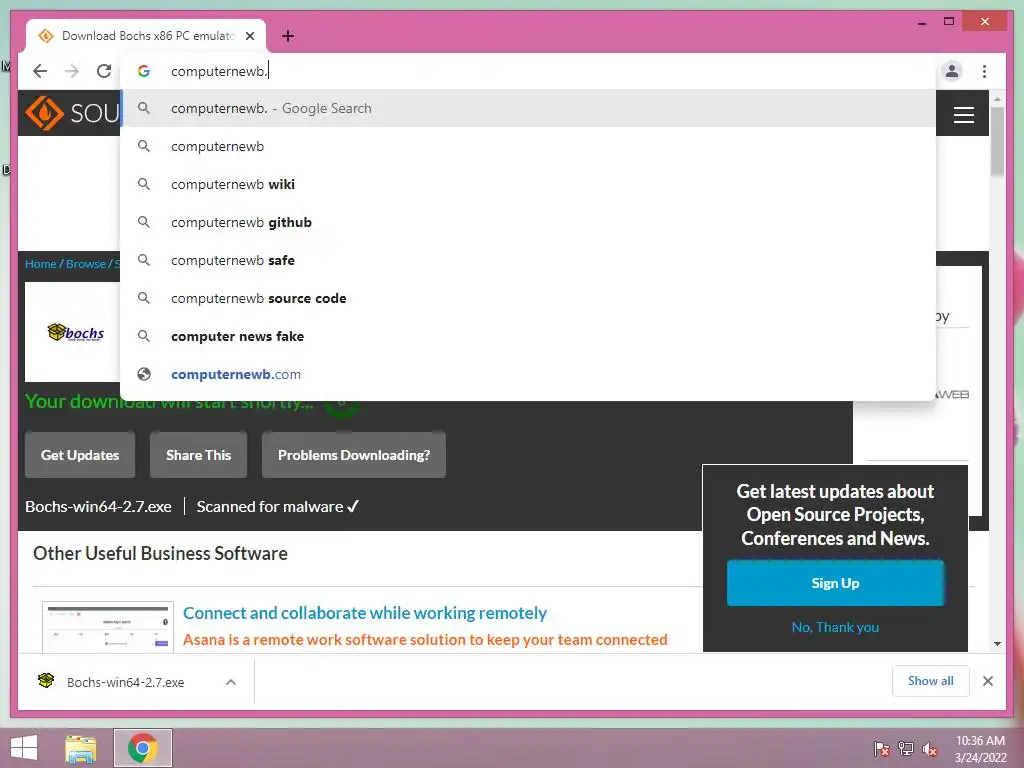Click the page scrollbar down arrow
This screenshot has width=1024, height=768.
[997, 643]
